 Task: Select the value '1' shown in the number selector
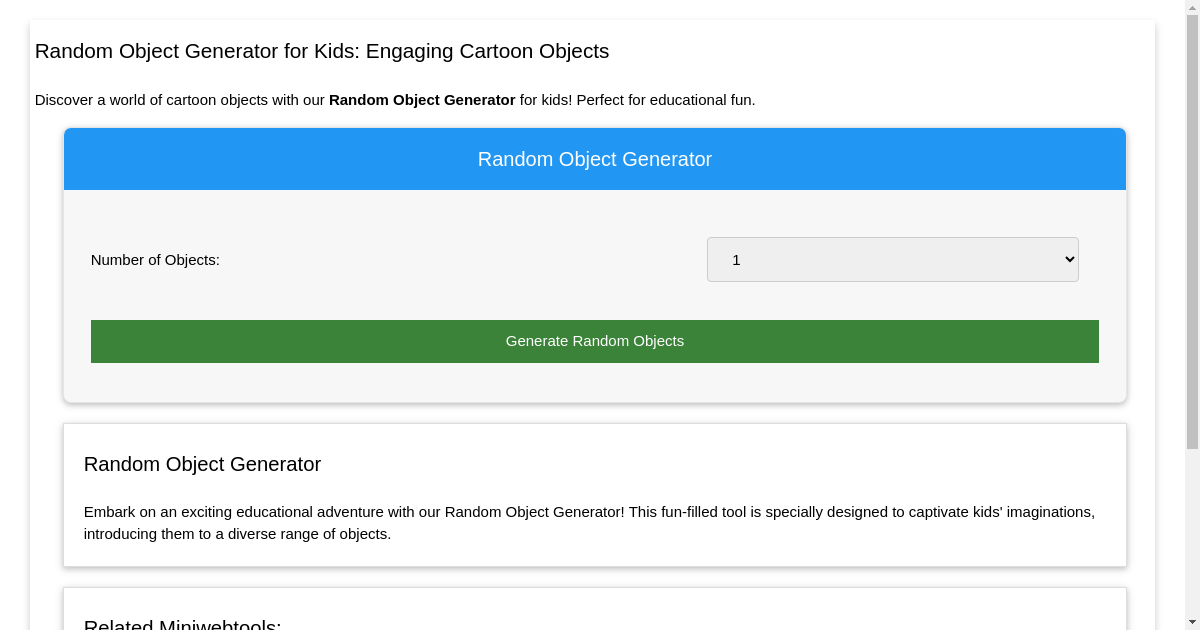pyautogui.click(x=737, y=260)
